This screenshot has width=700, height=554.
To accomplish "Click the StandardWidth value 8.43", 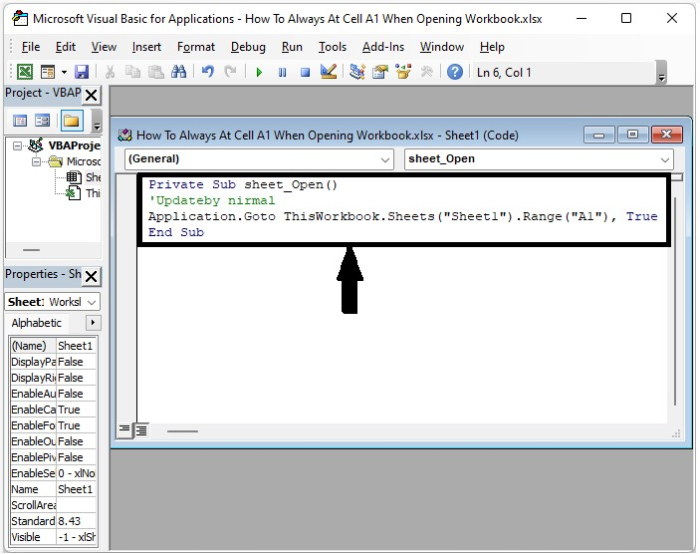I will point(76,521).
